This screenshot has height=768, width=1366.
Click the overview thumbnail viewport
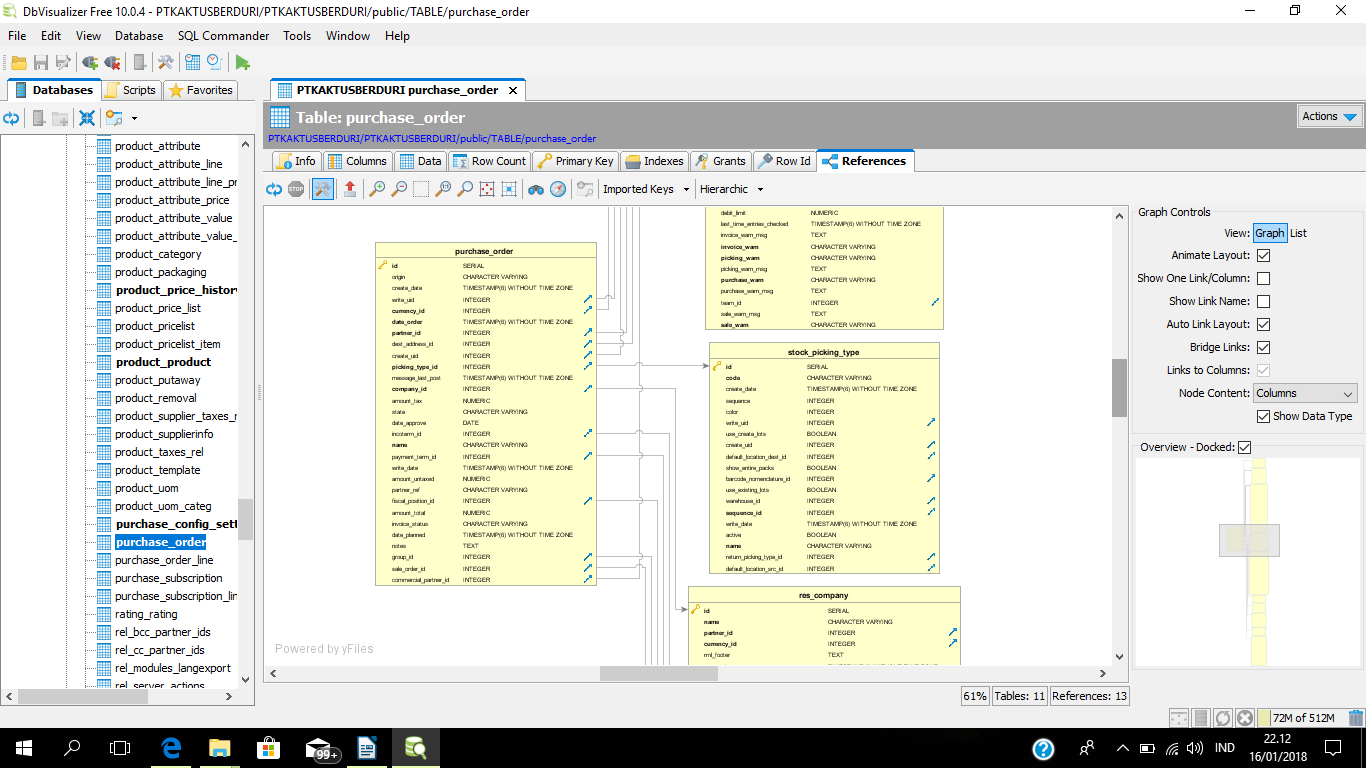tap(1249, 540)
